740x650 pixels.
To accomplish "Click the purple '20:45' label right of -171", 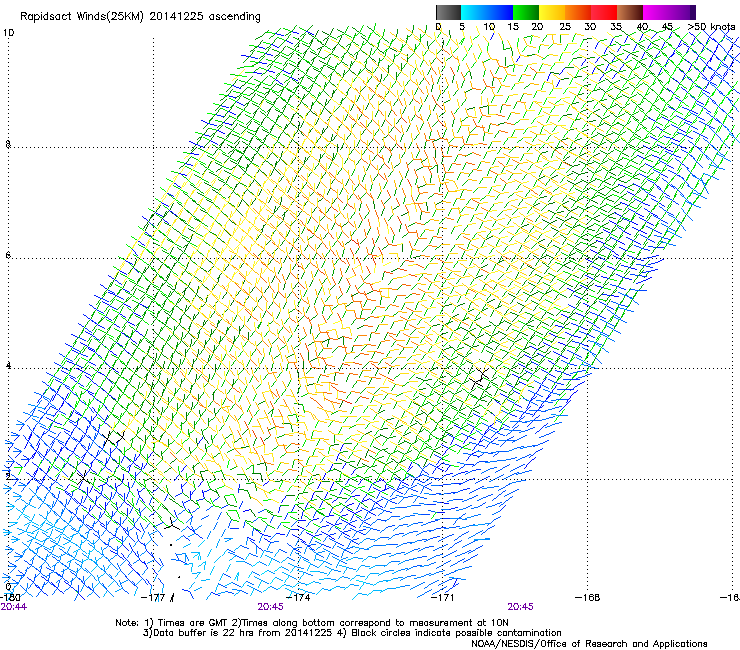I will pyautogui.click(x=521, y=607).
